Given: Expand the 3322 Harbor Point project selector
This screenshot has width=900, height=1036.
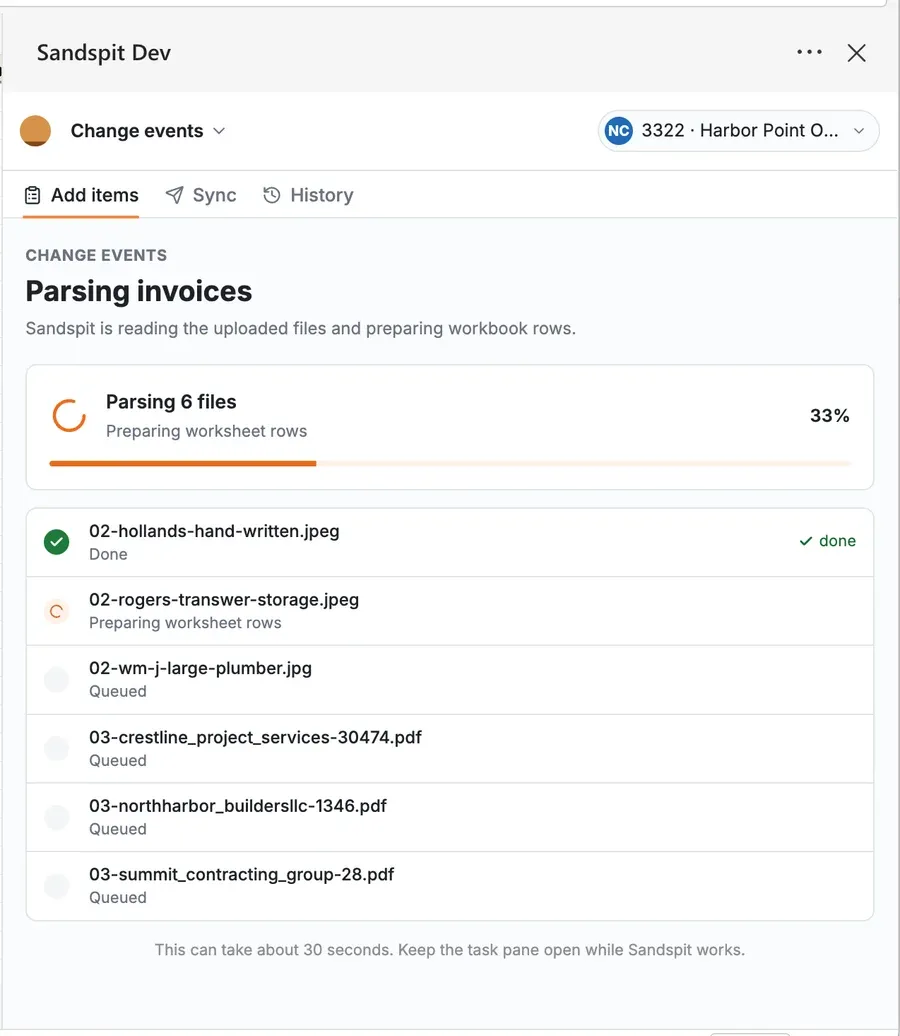Looking at the screenshot, I should click(738, 131).
